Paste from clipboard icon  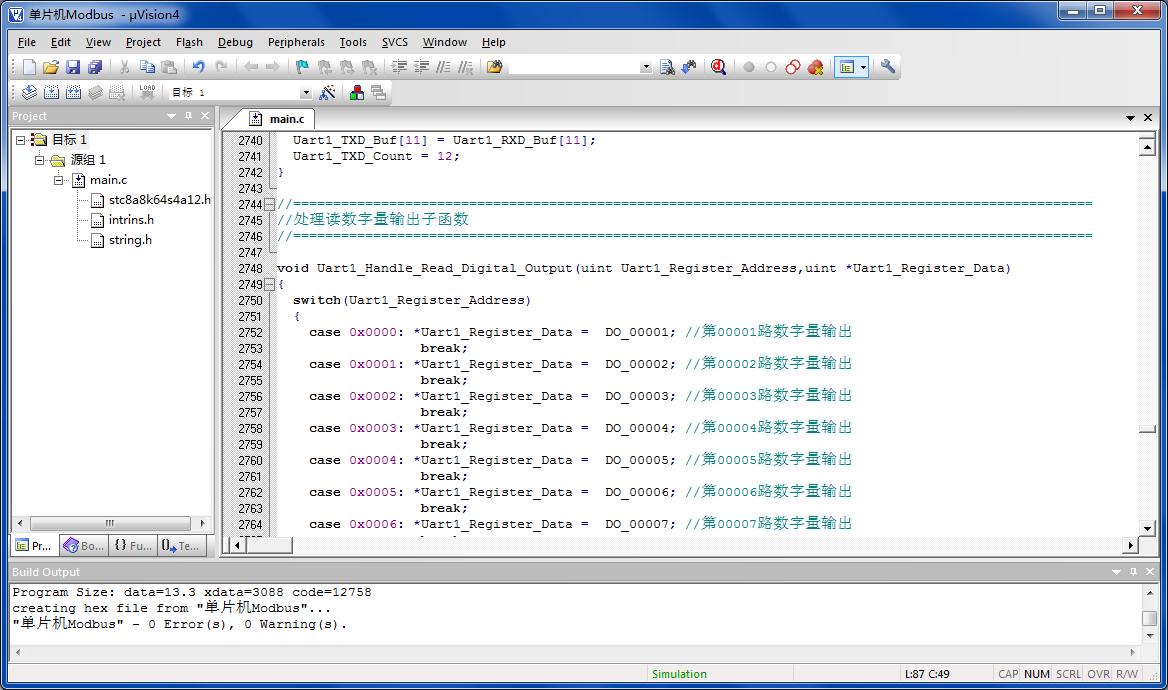click(x=169, y=67)
